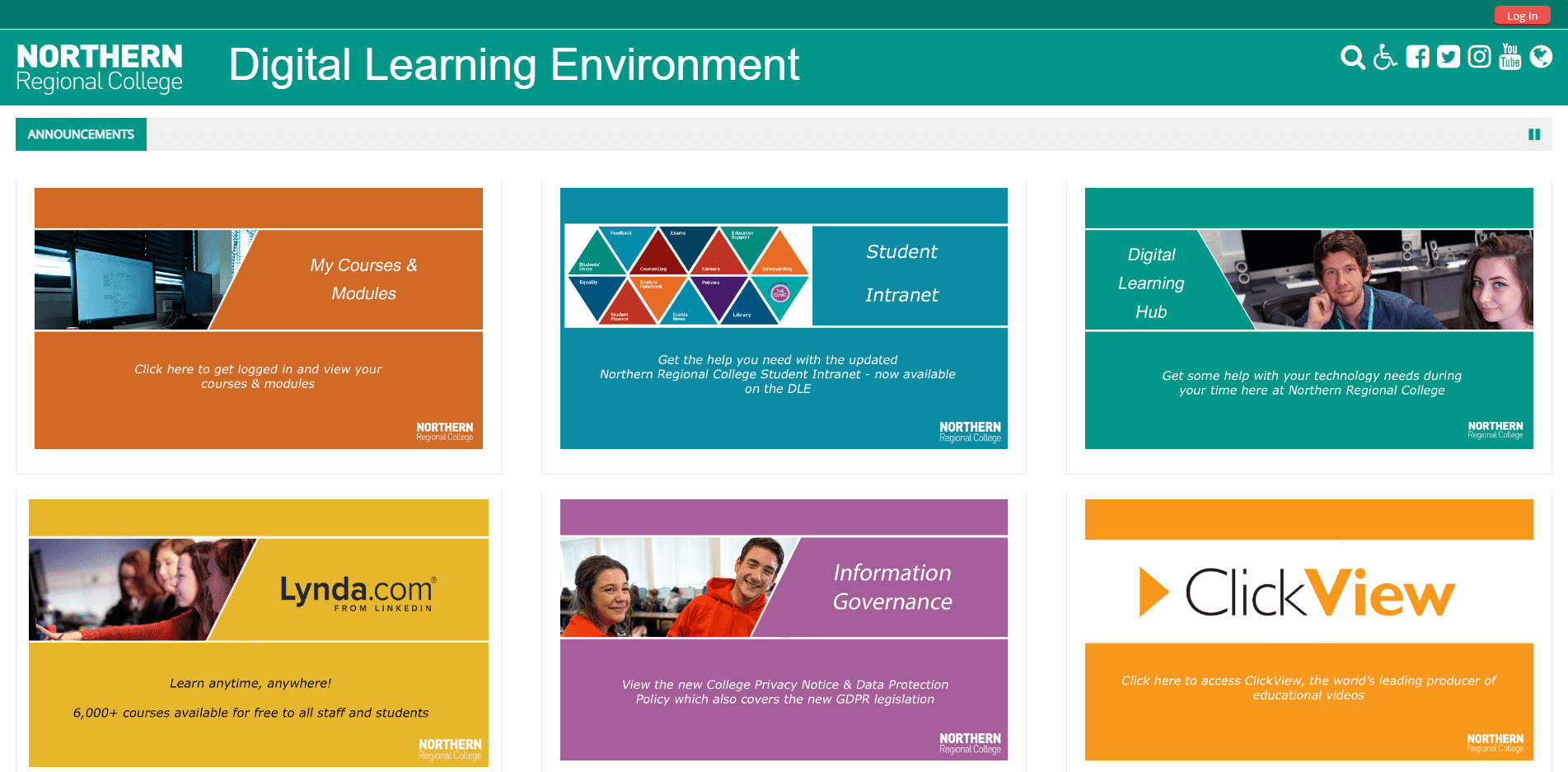Click 'Get some help with your technology' text
Screen dimensions: 1568x772
coord(1312,383)
